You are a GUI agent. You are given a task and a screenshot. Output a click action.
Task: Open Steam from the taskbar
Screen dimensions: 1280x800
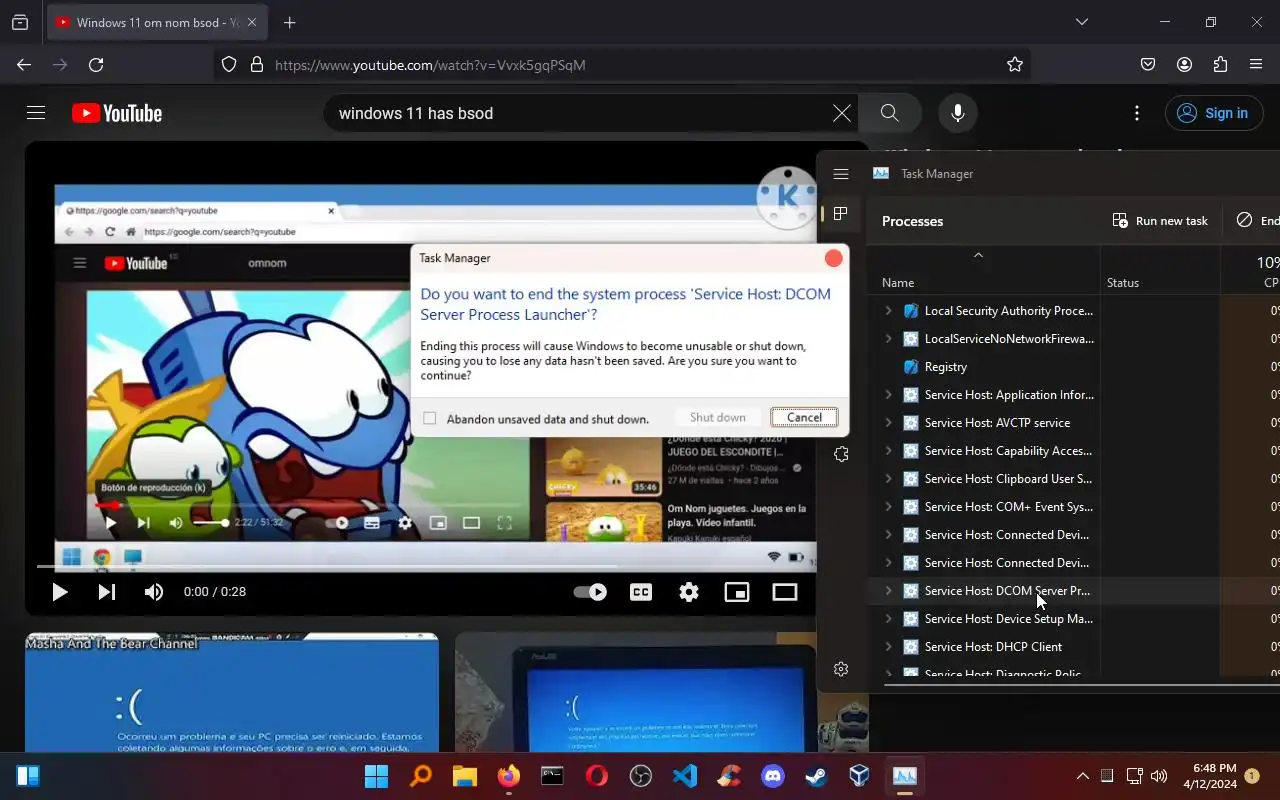coord(816,776)
